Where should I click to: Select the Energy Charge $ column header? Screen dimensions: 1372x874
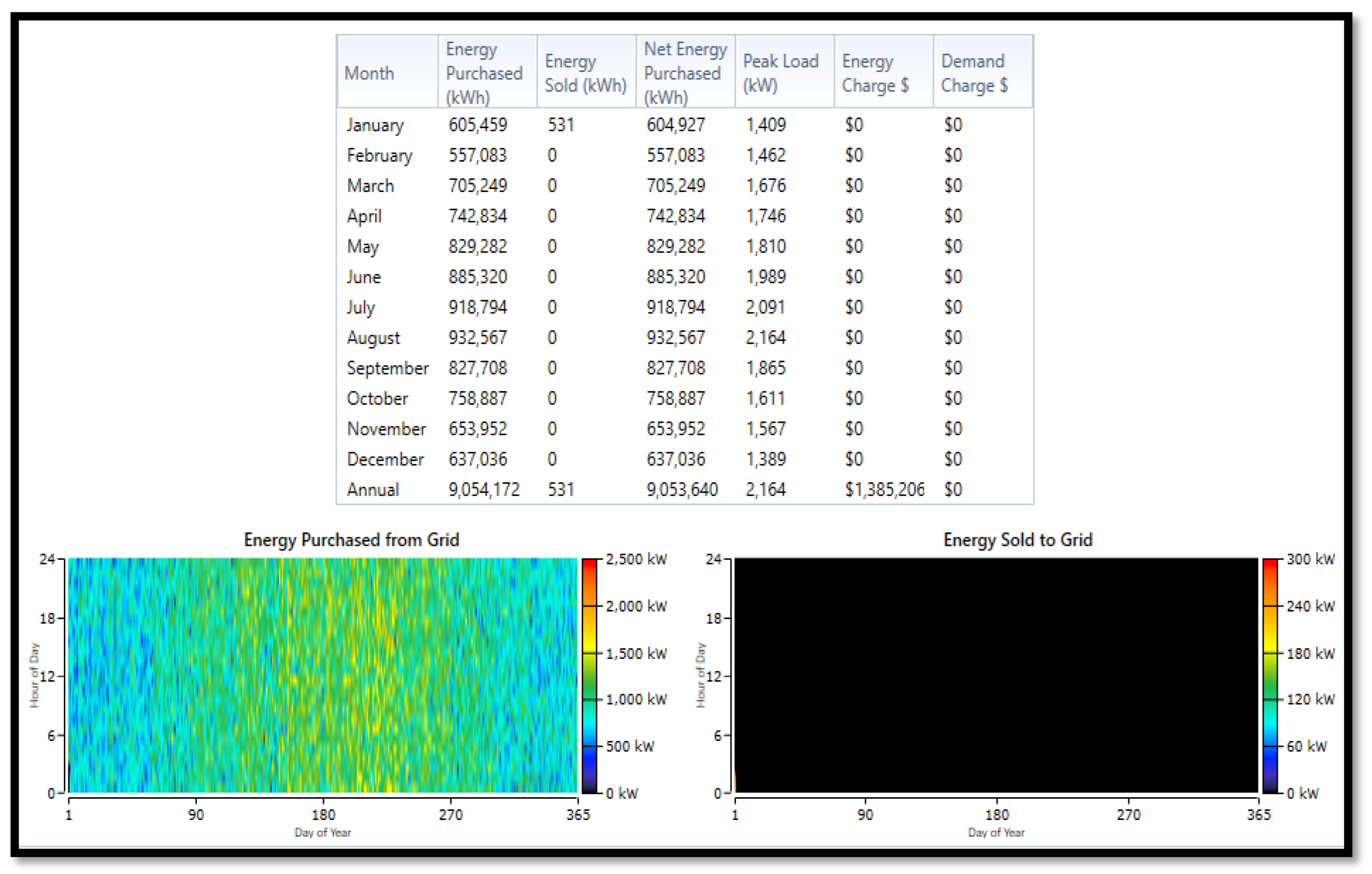(884, 72)
